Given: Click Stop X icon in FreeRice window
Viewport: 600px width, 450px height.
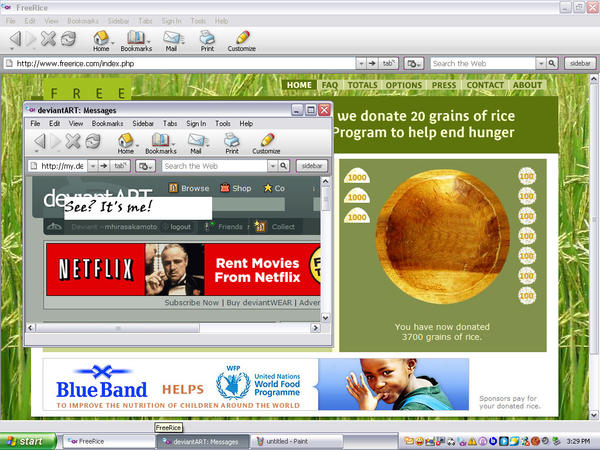Looking at the screenshot, I should click(x=49, y=38).
